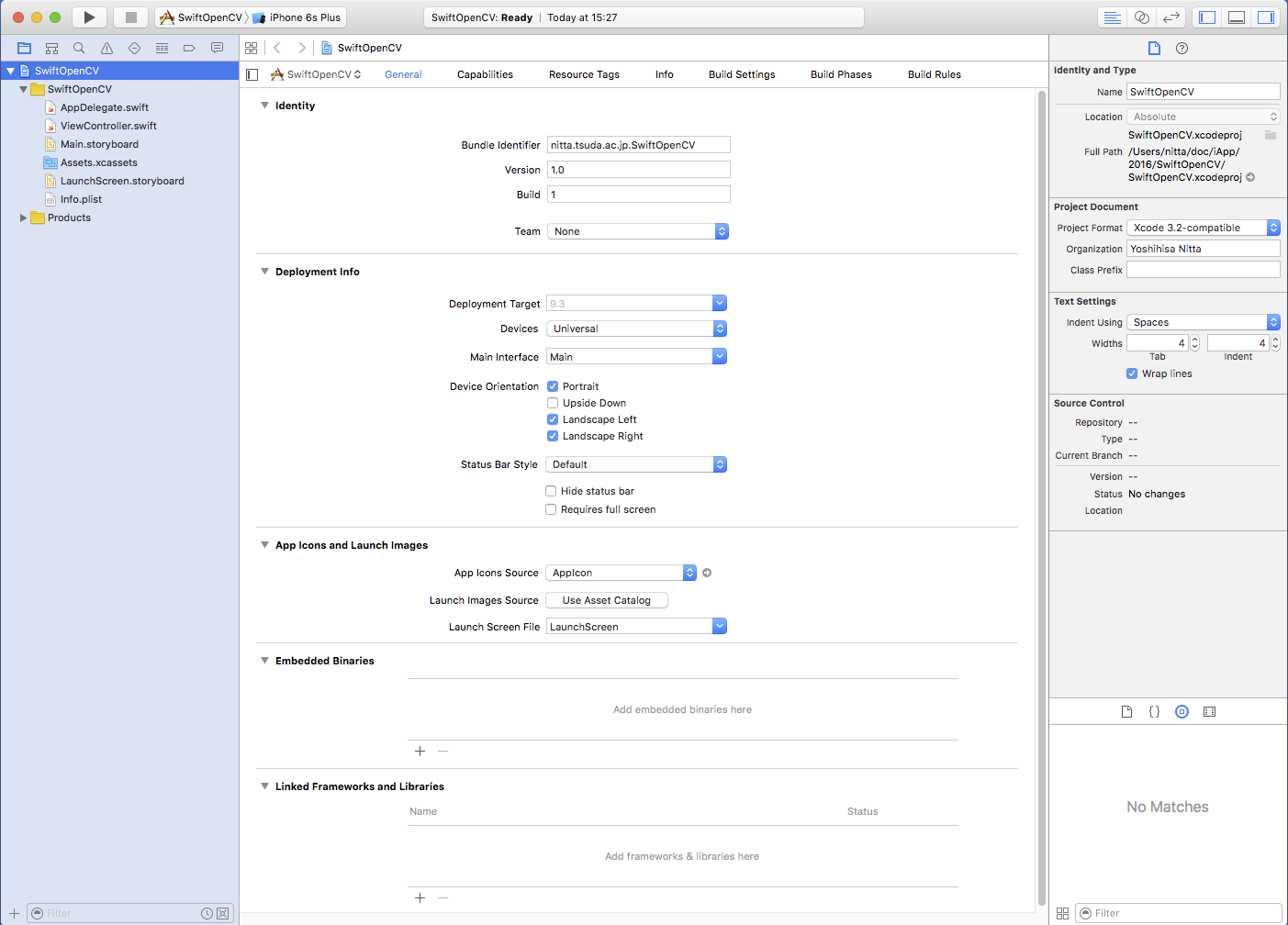The image size is (1288, 925).
Task: Click the Use Asset Catalog button
Action: (606, 600)
